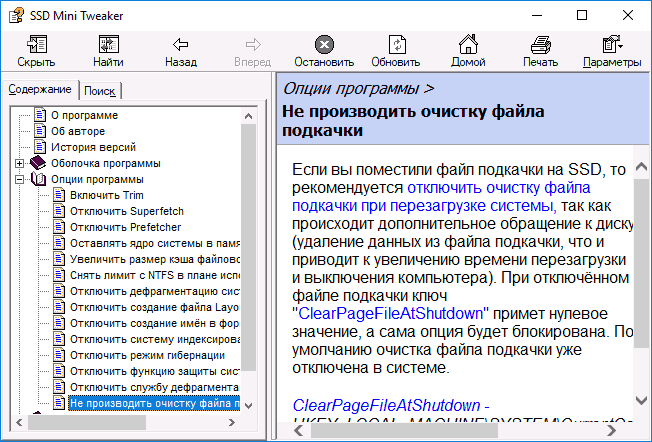Viewport: 652px width, 442px height.
Task: Go back with the Назад arrow
Action: 180,44
